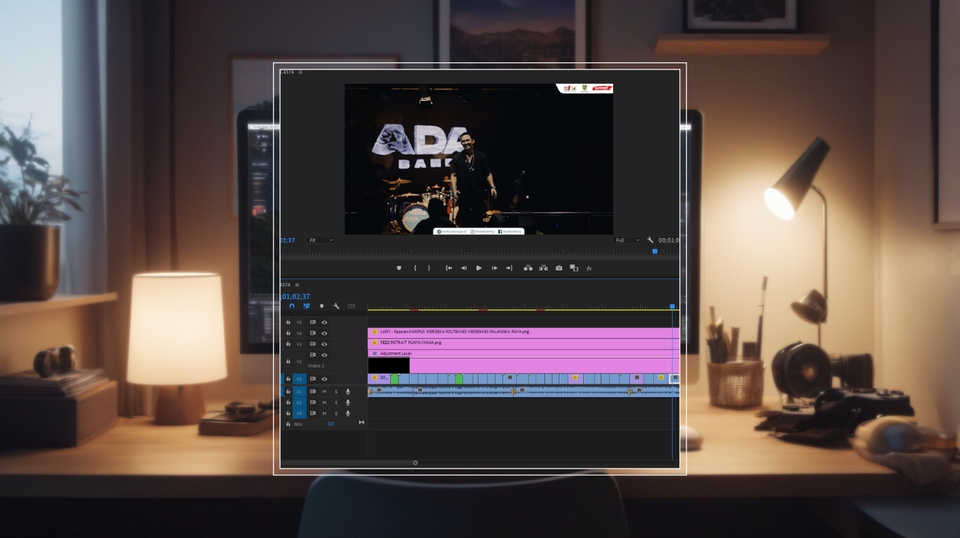Click the Extract button

543,268
